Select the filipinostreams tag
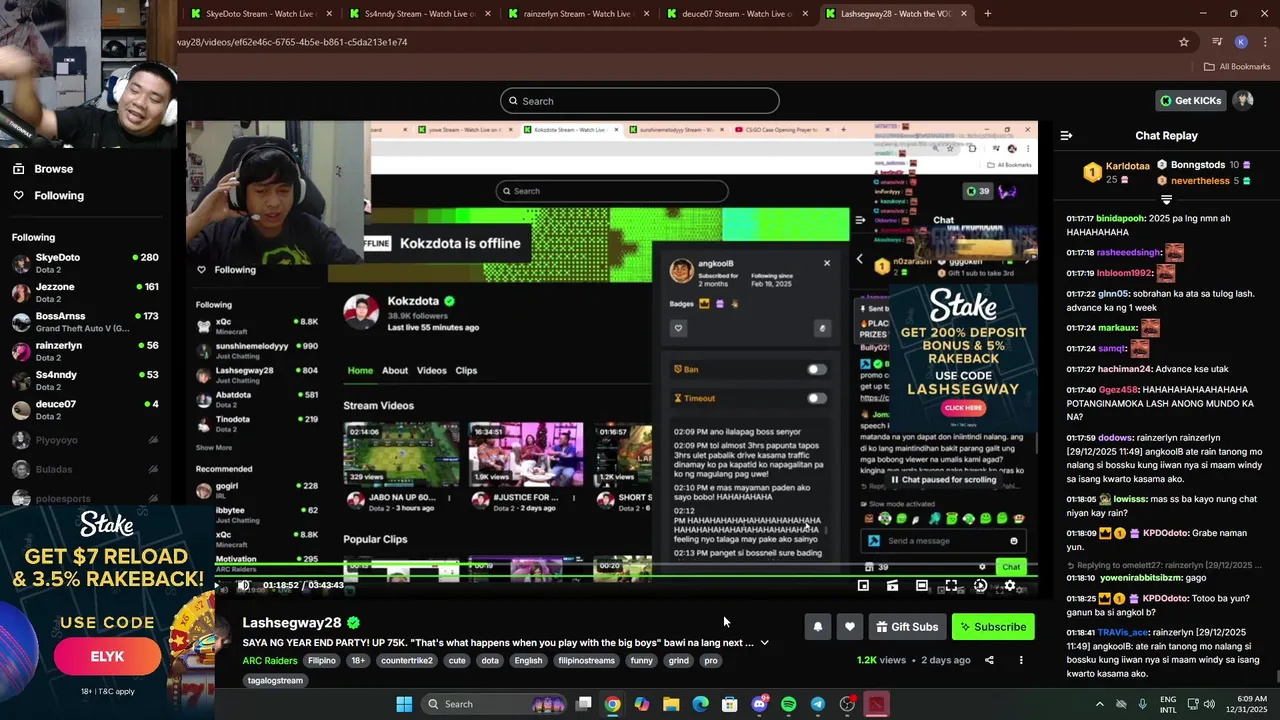1280x720 pixels. [x=586, y=661]
